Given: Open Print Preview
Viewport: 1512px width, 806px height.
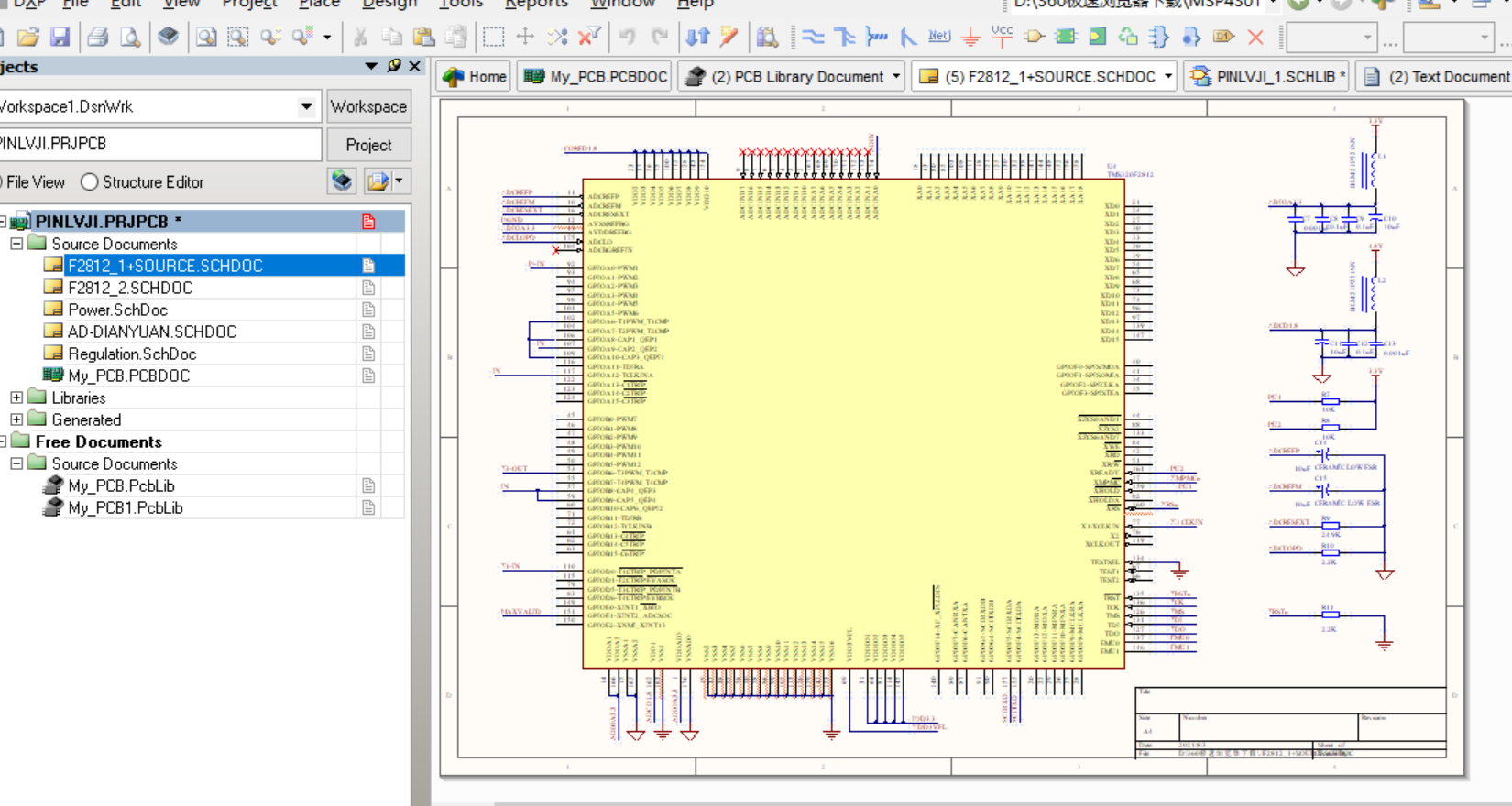Looking at the screenshot, I should point(131,38).
